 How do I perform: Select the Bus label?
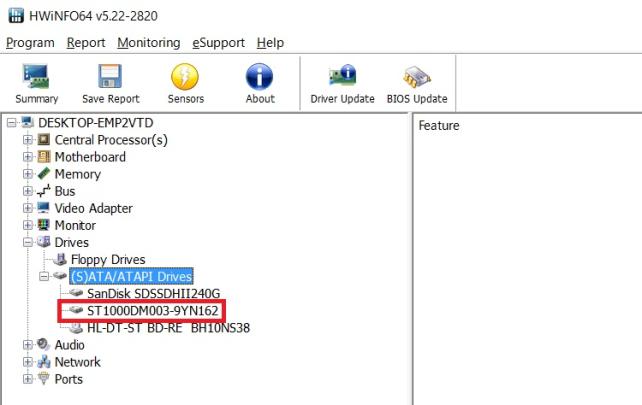[x=65, y=191]
